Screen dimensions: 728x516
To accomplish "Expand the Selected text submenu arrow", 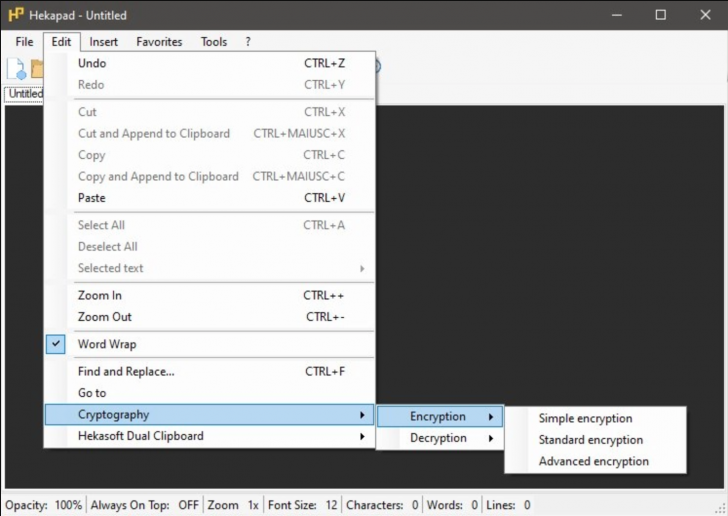I will pos(362,268).
